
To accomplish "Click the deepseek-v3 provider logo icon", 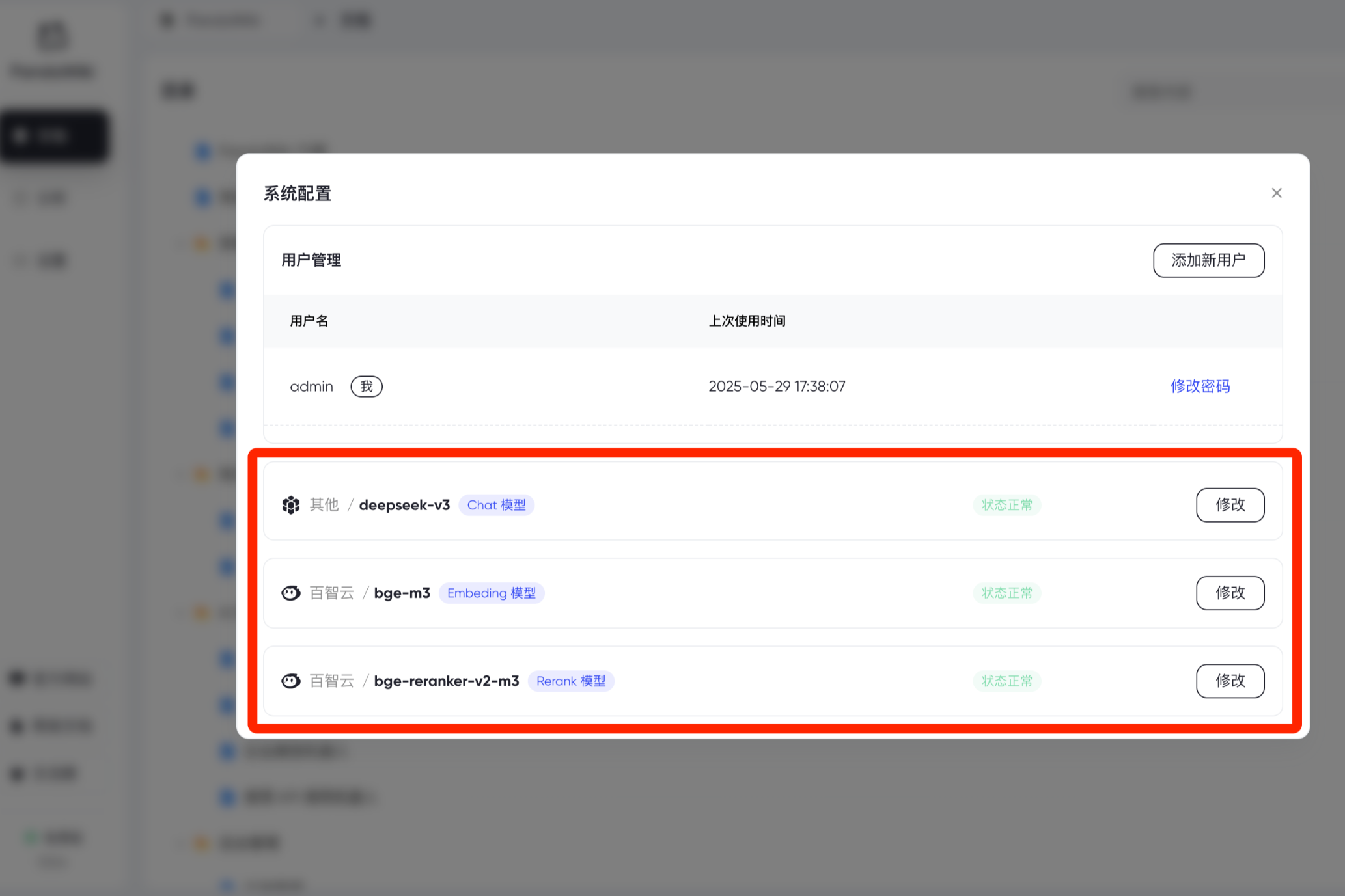I will (290, 505).
